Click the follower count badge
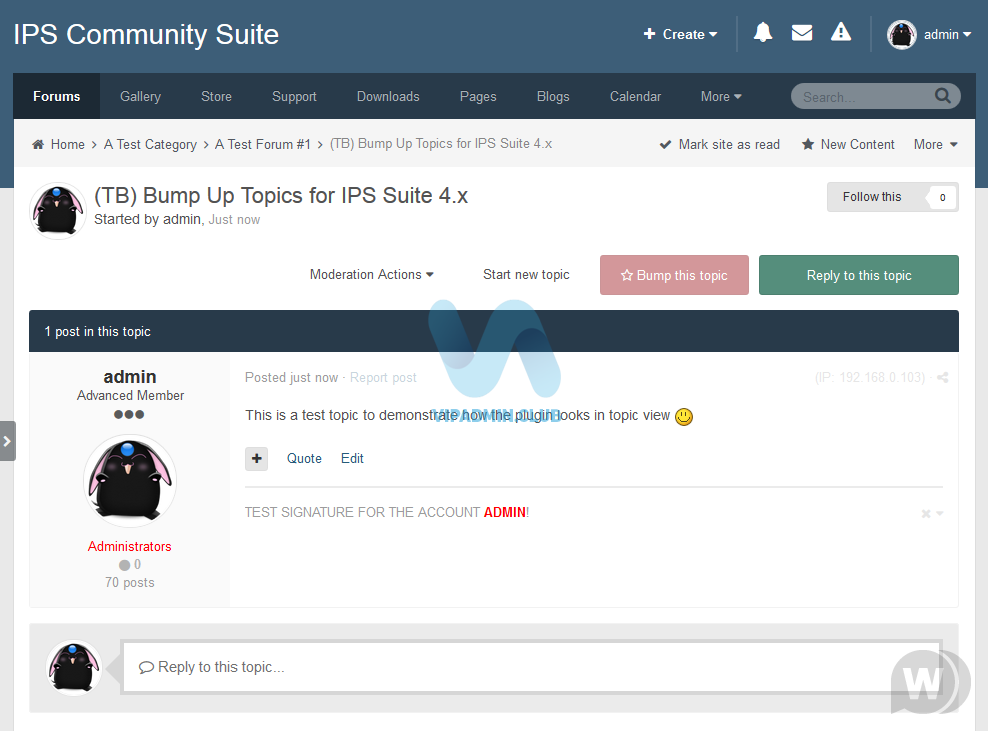The image size is (988, 731). [x=942, y=197]
